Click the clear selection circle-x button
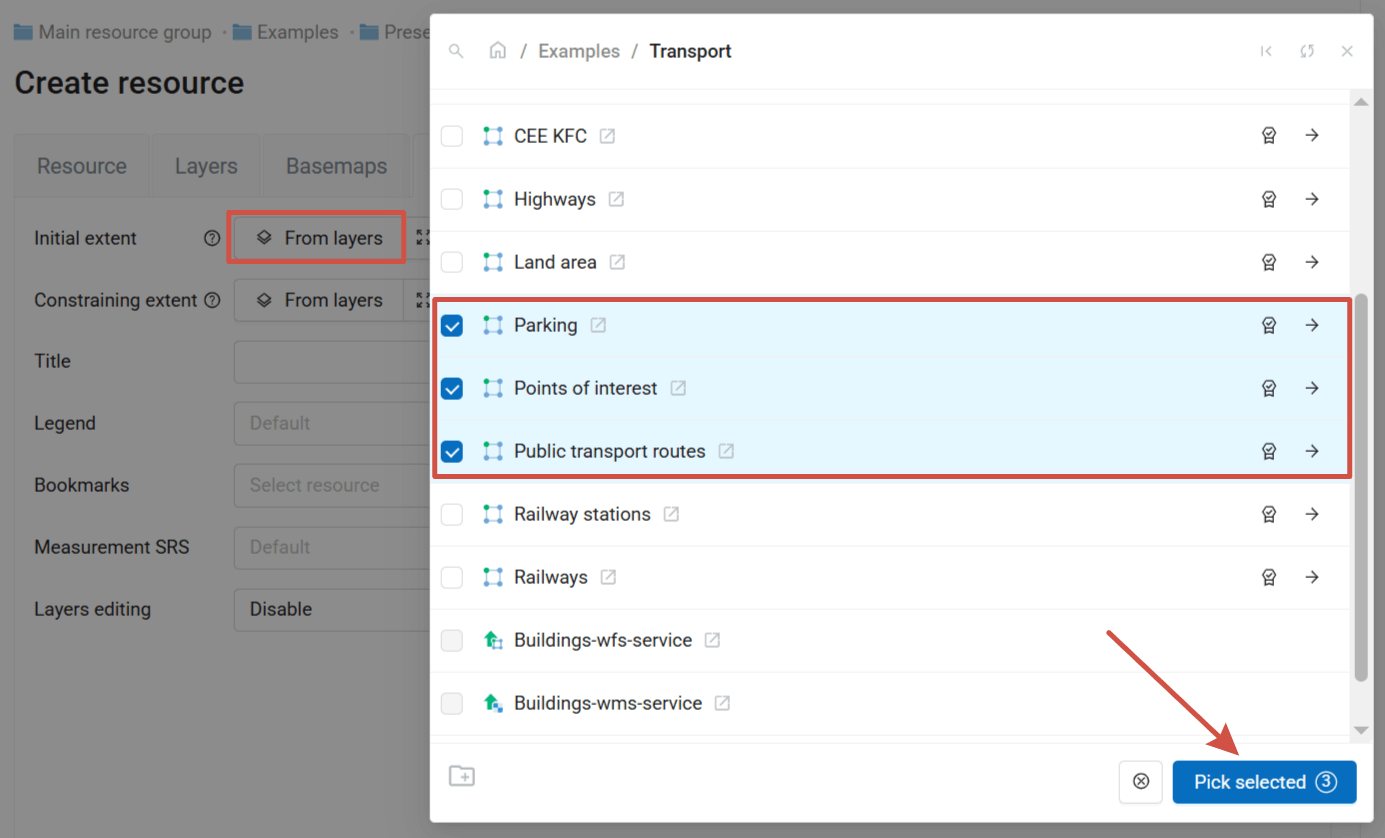Image resolution: width=1385 pixels, height=838 pixels. tap(1141, 782)
